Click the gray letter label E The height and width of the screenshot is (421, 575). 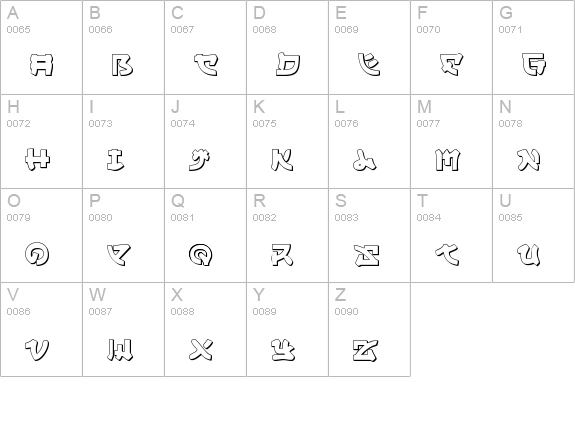tap(341, 13)
